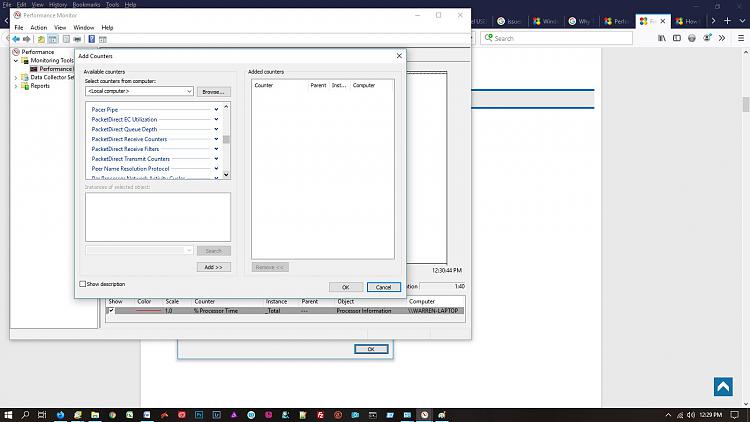Uncheck Show box for % Processor Time row
Image resolution: width=750 pixels, height=422 pixels.
coord(111,311)
